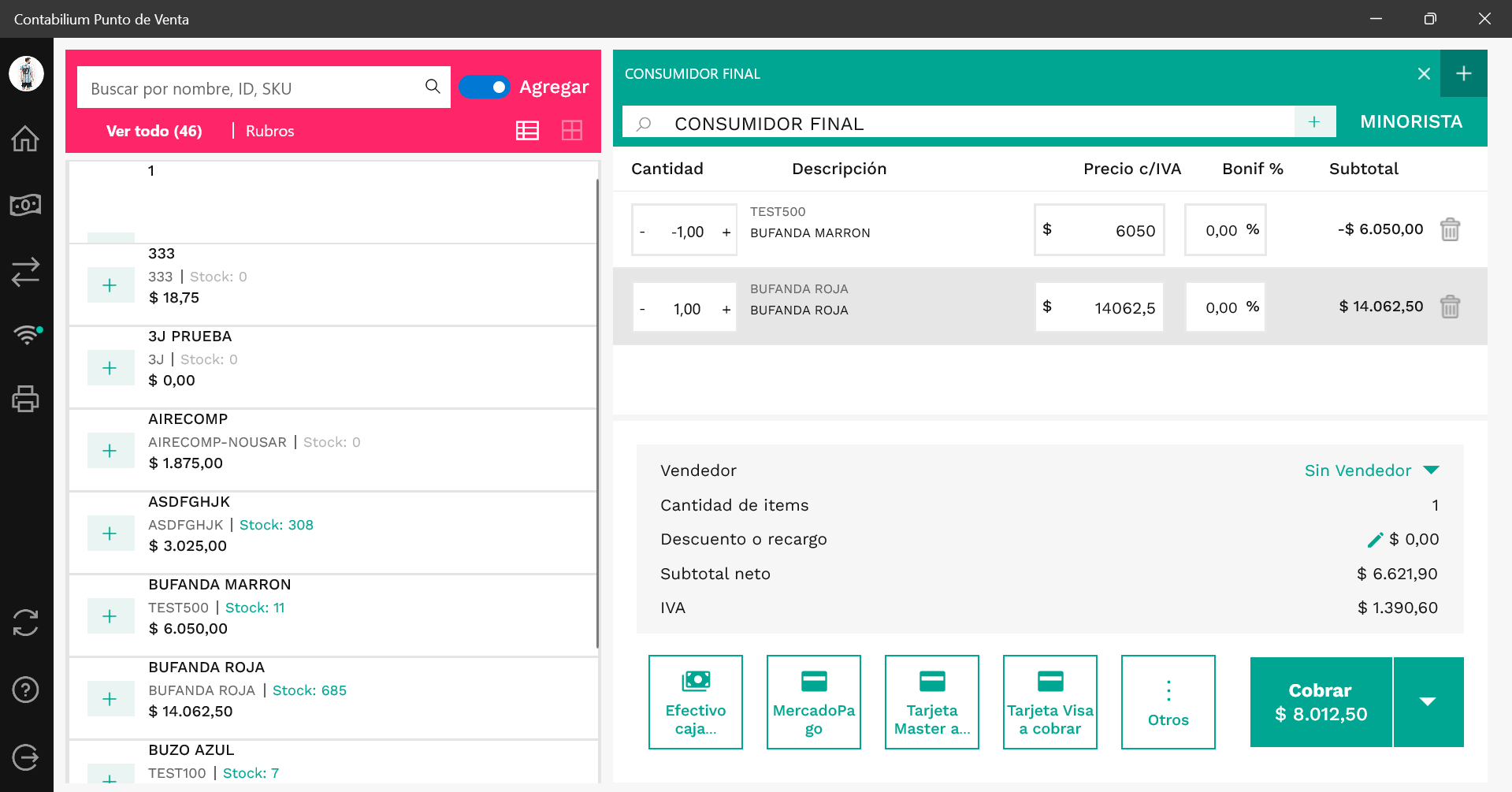Close the CONSUMIDOR FINAL sale tab

(x=1424, y=74)
